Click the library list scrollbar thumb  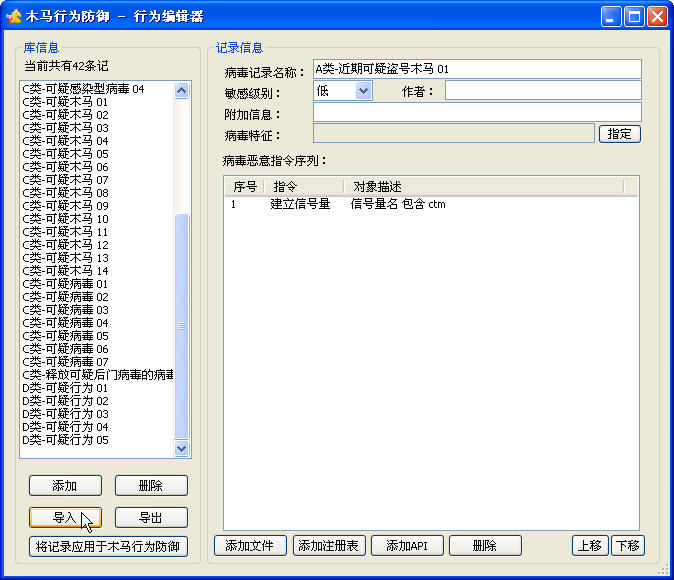(182, 326)
